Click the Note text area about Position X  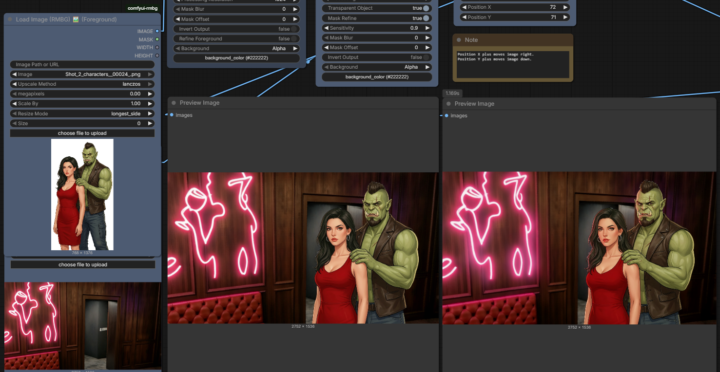coord(513,64)
